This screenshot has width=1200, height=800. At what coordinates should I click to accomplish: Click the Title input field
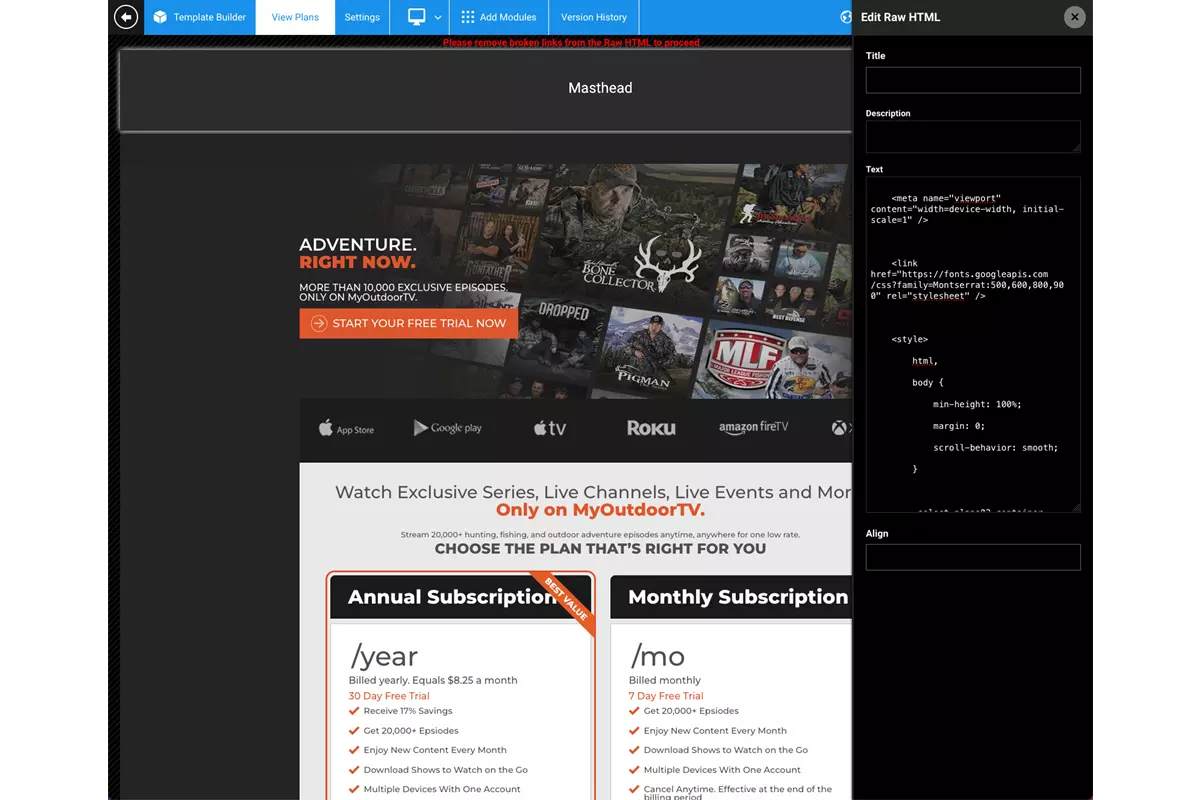tap(973, 80)
